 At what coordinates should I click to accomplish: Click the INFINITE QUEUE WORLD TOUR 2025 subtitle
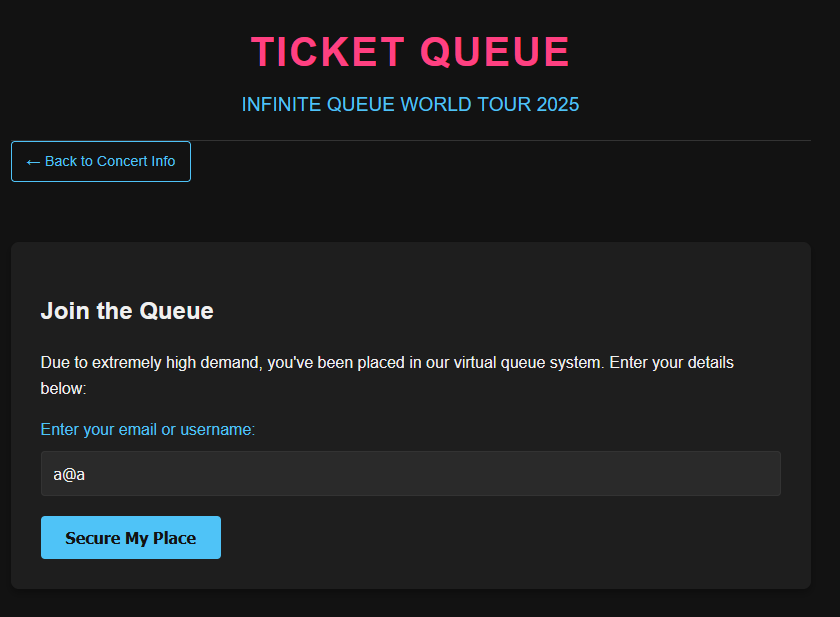coord(410,104)
